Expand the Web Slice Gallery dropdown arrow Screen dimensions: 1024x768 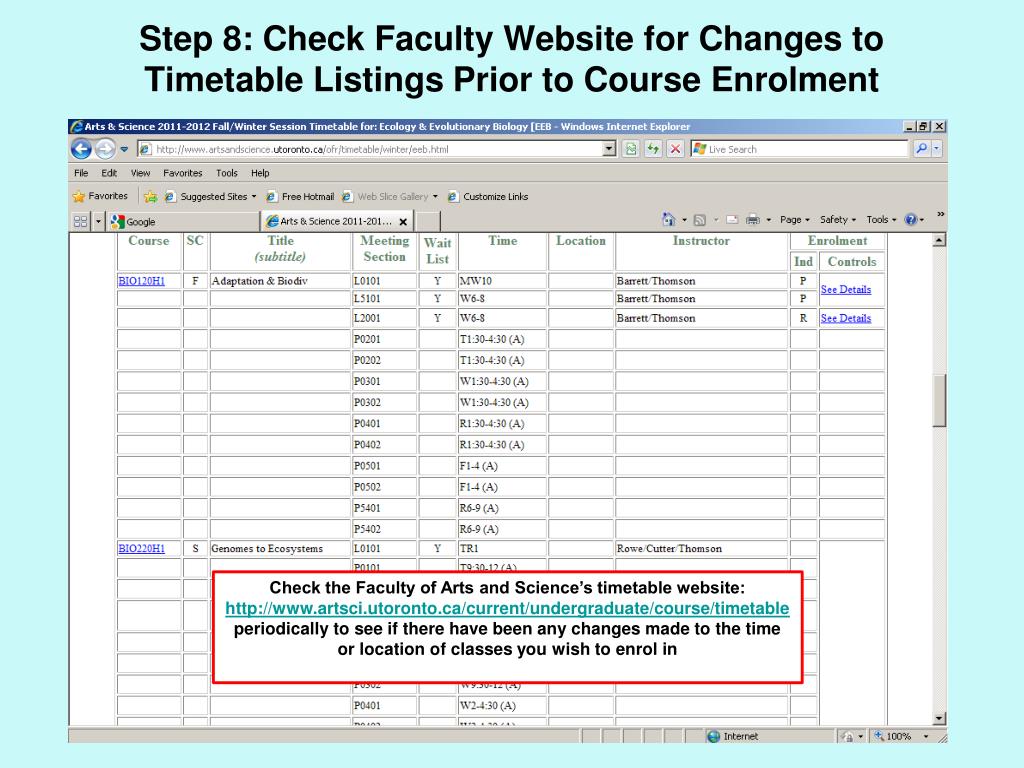pyautogui.click(x=435, y=197)
